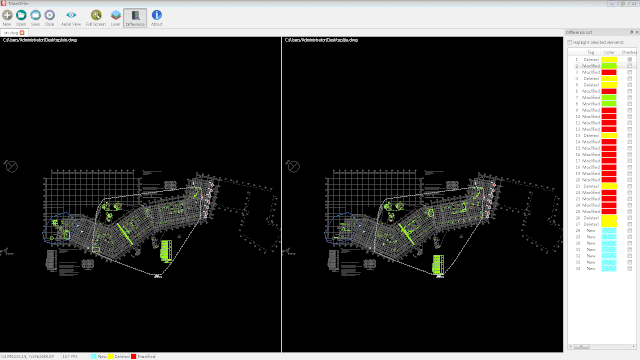Toggle the Difference compare tool
The image size is (640, 360).
135,18
